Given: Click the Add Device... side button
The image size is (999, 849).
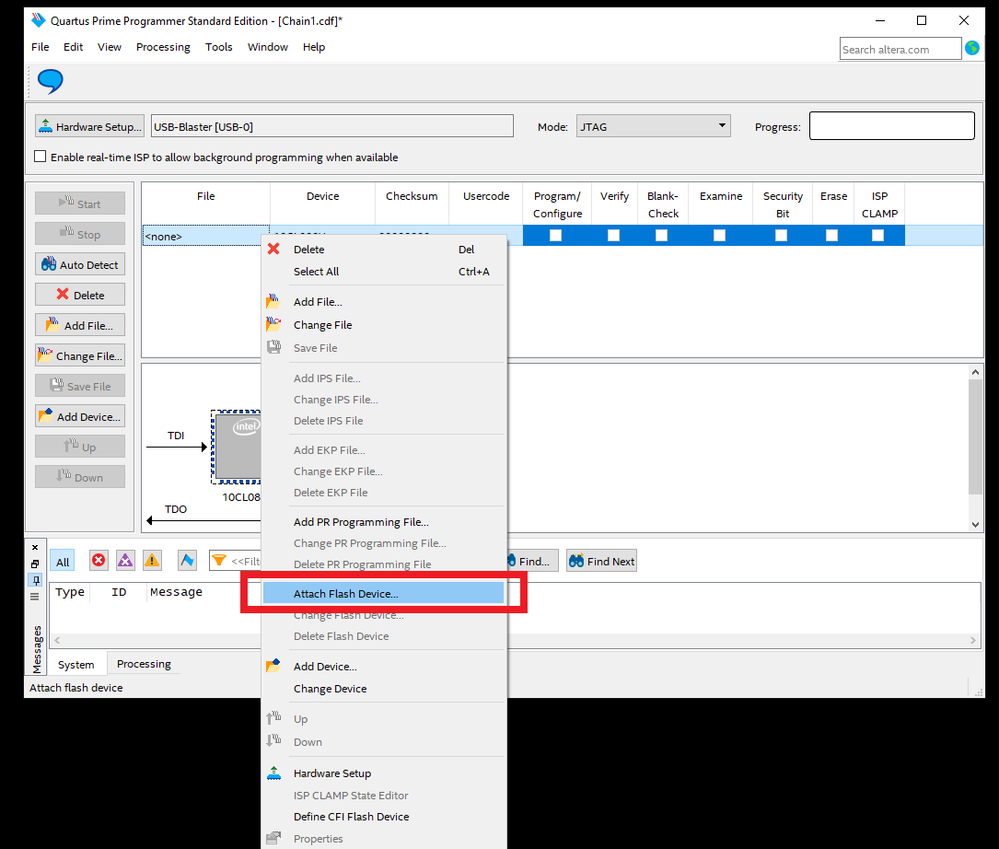Looking at the screenshot, I should pyautogui.click(x=80, y=417).
